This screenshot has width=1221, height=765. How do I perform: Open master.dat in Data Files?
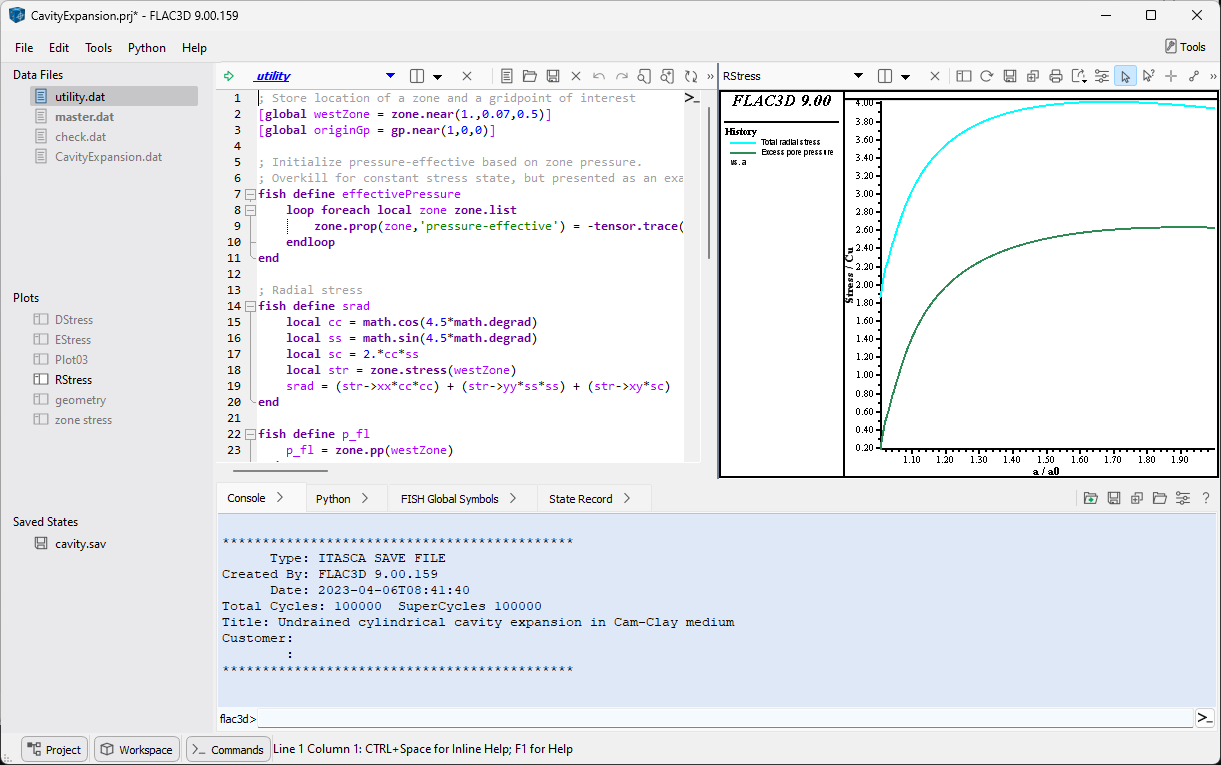(x=83, y=117)
